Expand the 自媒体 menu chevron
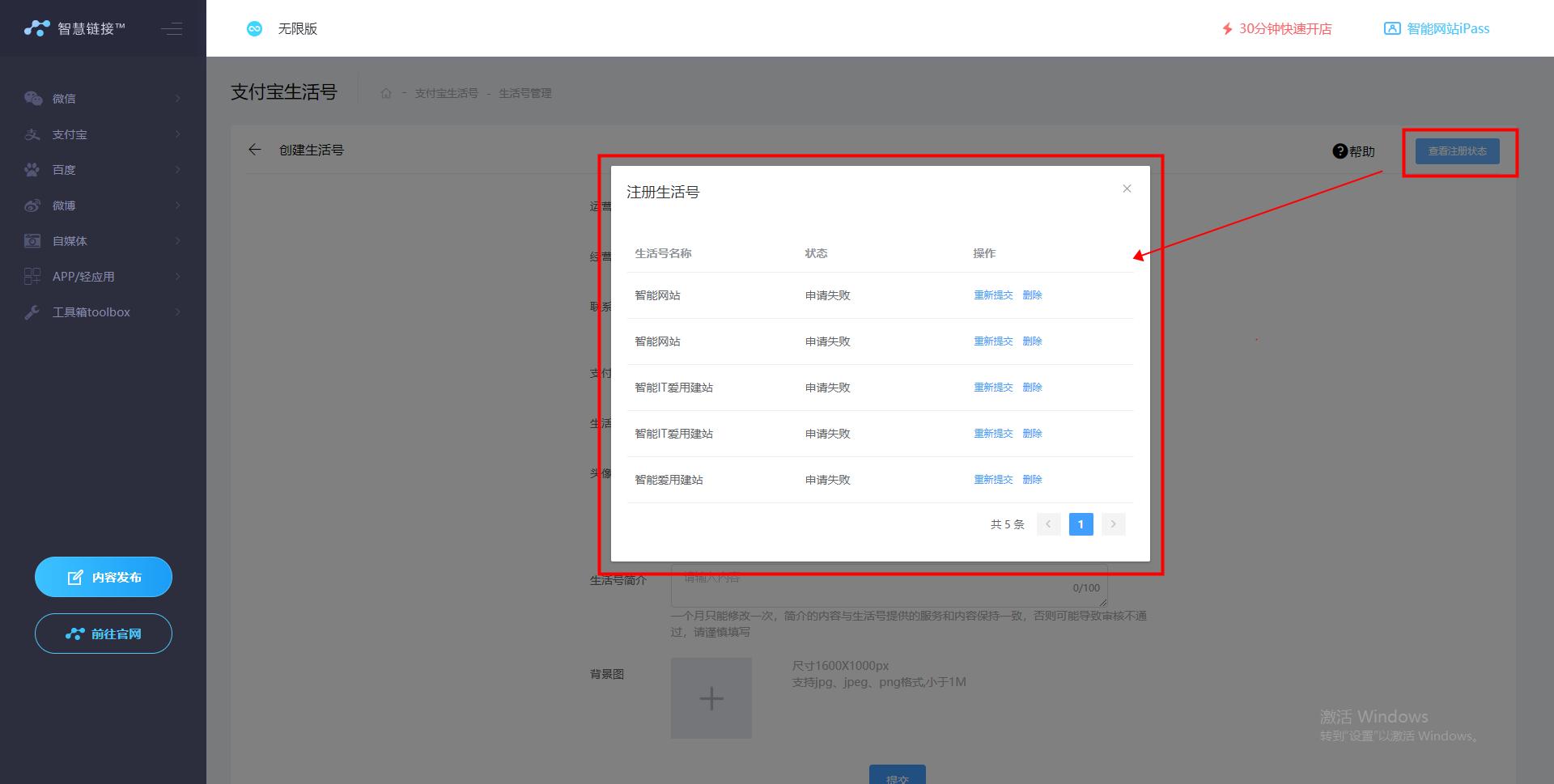 tap(178, 240)
